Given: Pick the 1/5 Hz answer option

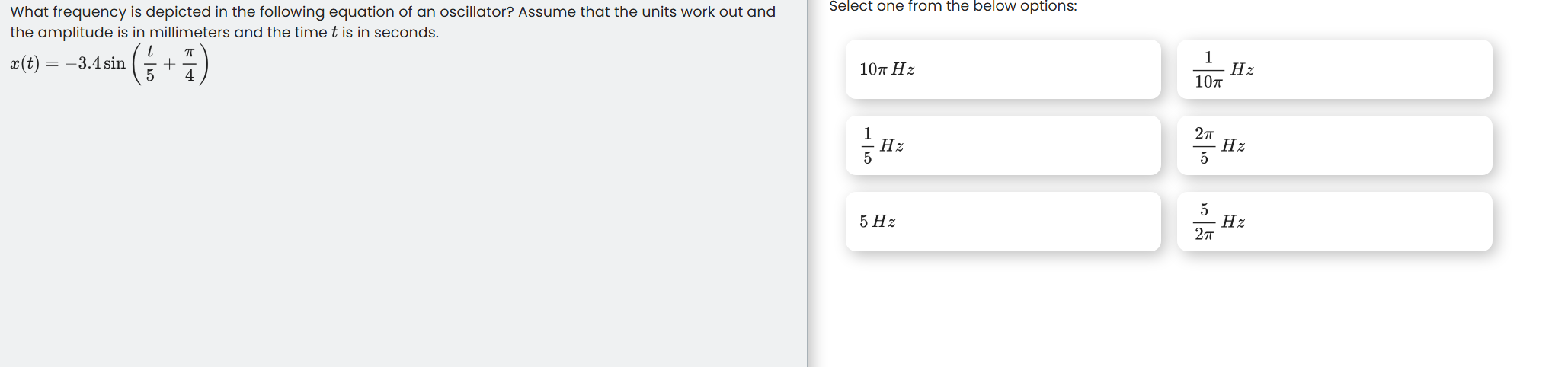Looking at the screenshot, I should [x=1003, y=145].
